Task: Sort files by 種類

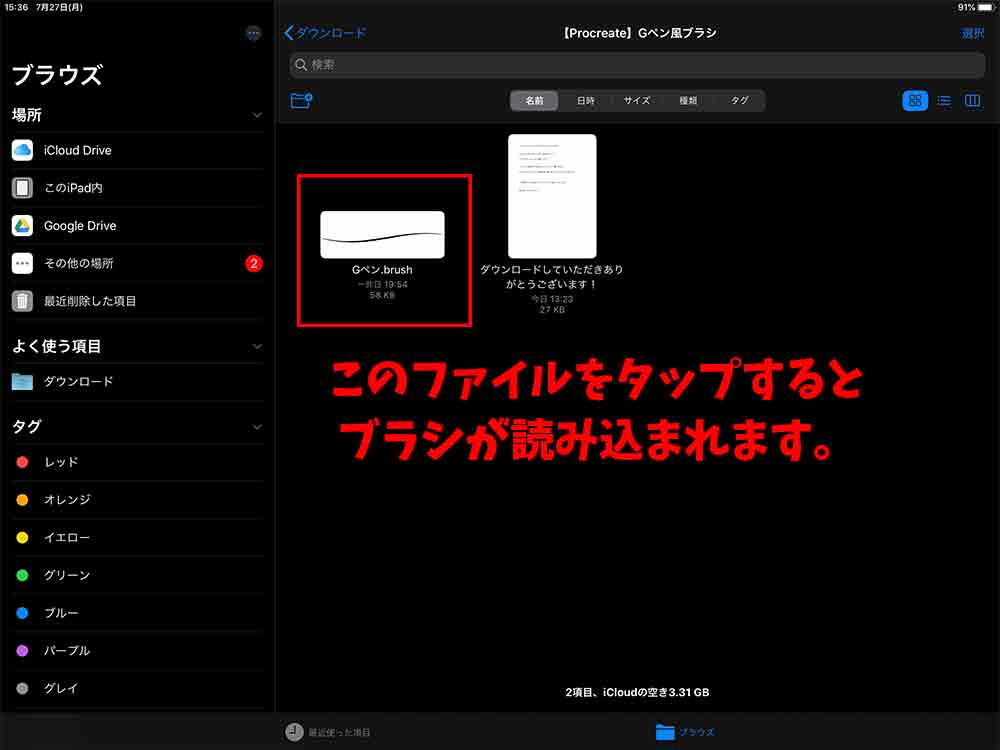Action: (688, 101)
